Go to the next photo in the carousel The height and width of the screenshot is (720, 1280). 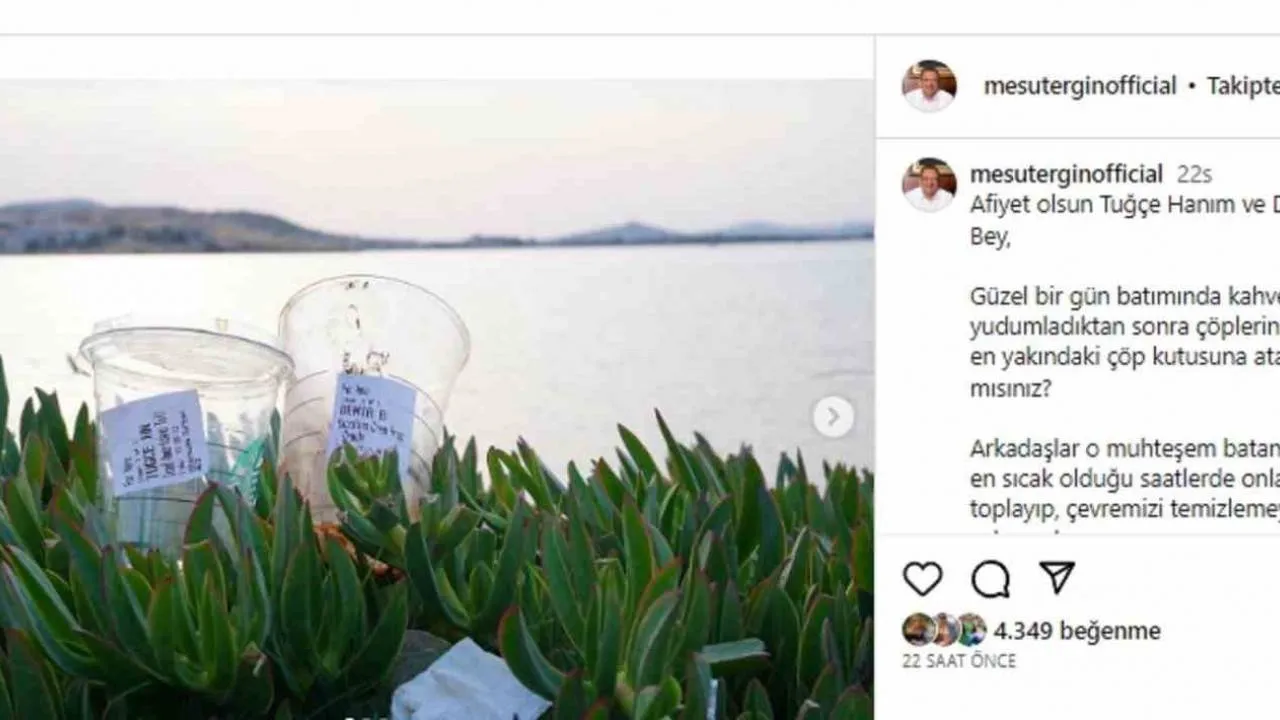tap(833, 416)
